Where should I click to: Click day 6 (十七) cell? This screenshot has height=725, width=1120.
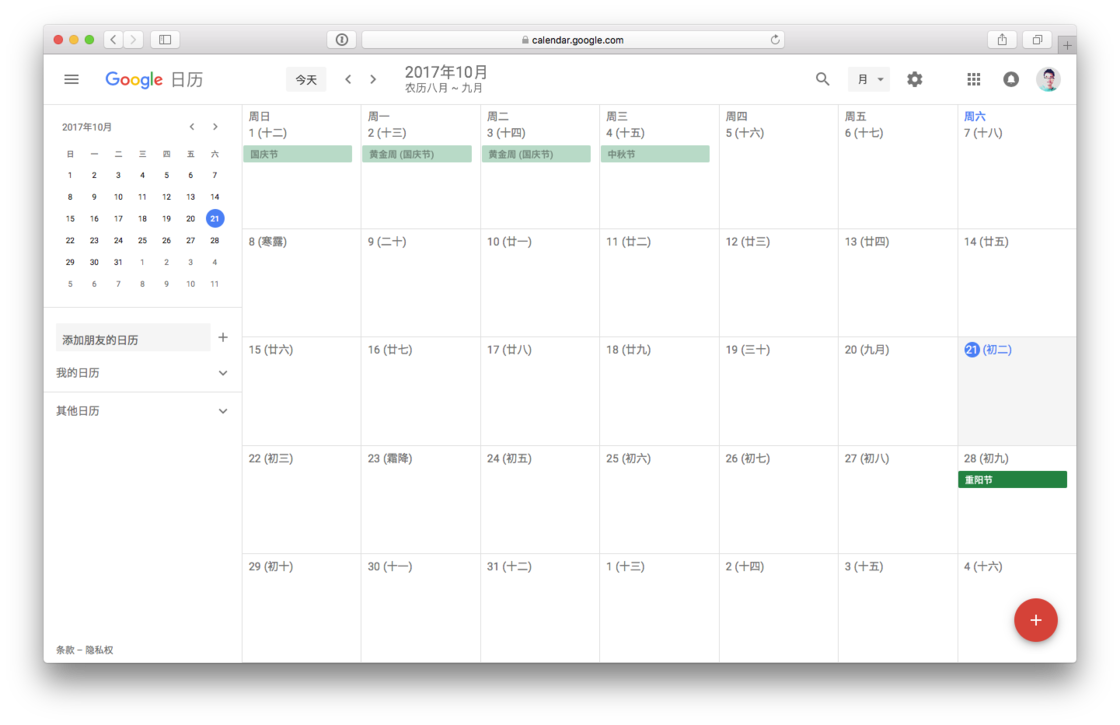(x=898, y=167)
